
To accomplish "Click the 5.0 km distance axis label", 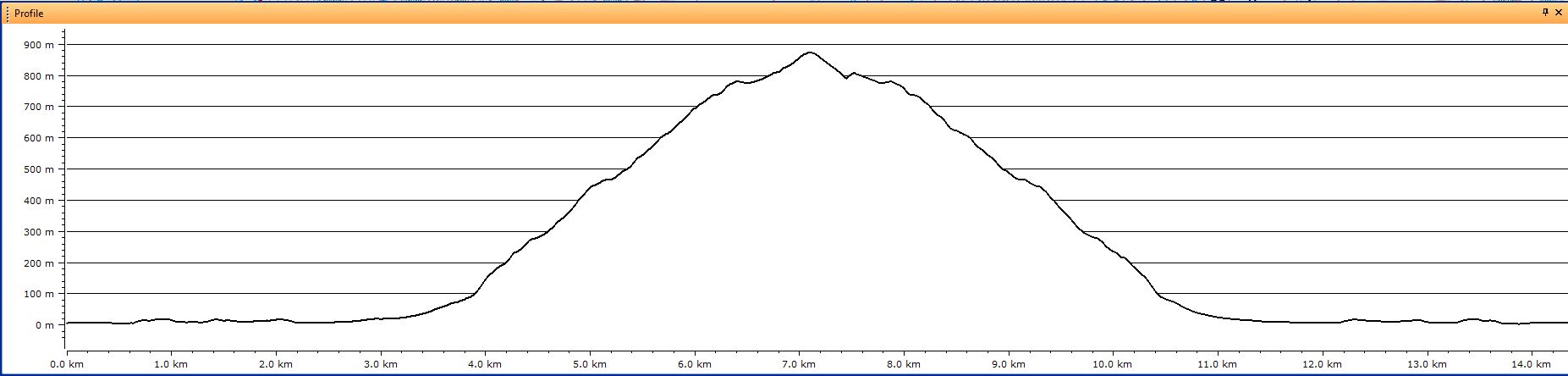I will (590, 364).
